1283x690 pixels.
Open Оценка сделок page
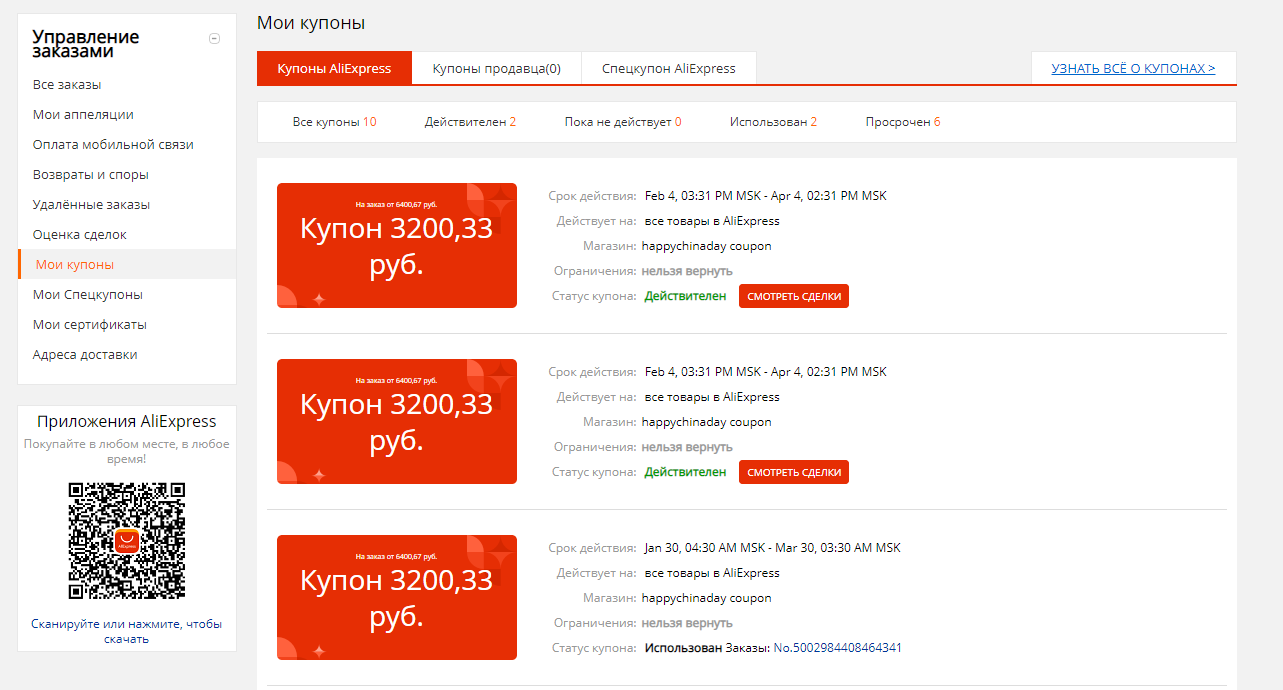click(x=80, y=235)
